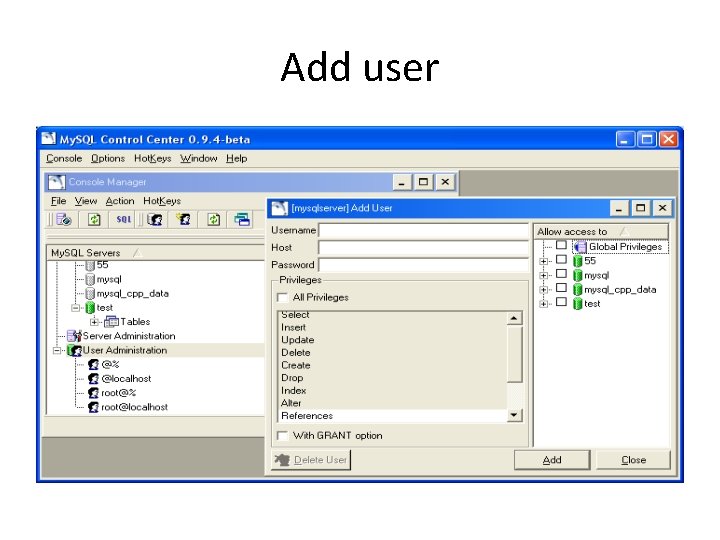Image resolution: width=720 pixels, height=540 pixels.
Task: Check the Global Privileges checkbox
Action: (x=561, y=245)
